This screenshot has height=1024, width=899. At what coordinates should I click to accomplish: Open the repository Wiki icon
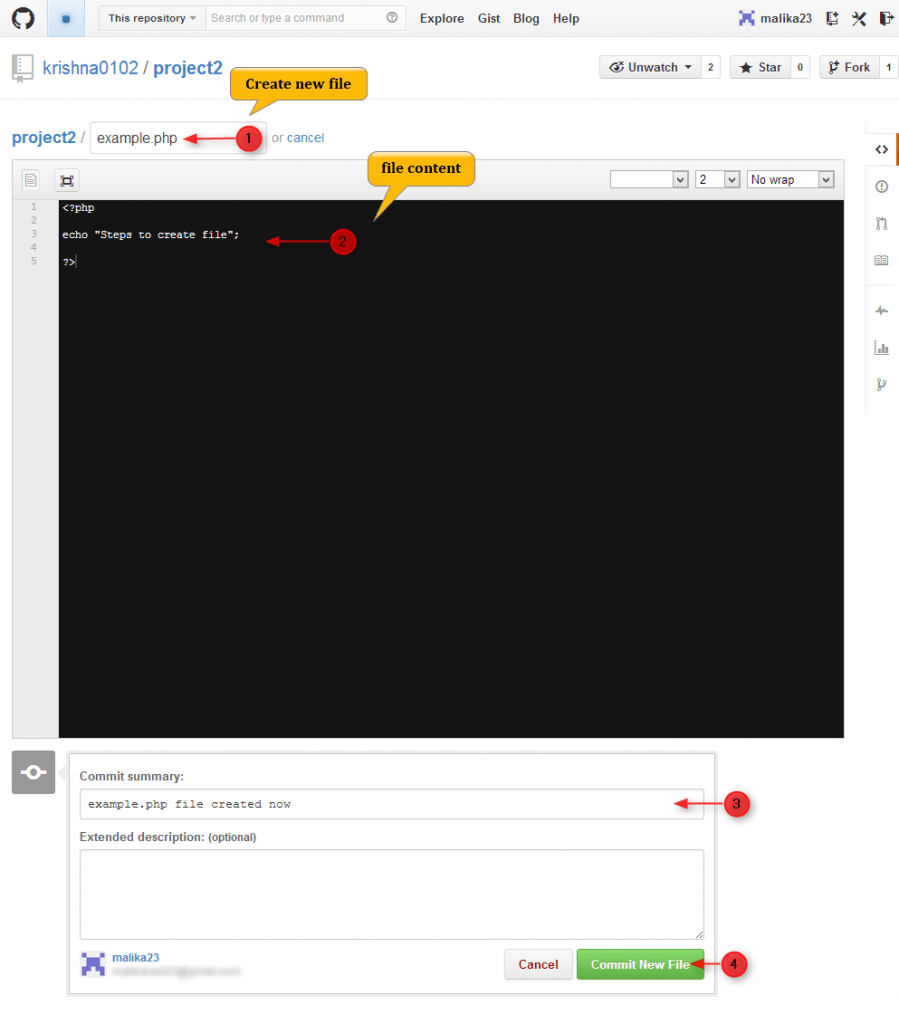pyautogui.click(x=881, y=259)
